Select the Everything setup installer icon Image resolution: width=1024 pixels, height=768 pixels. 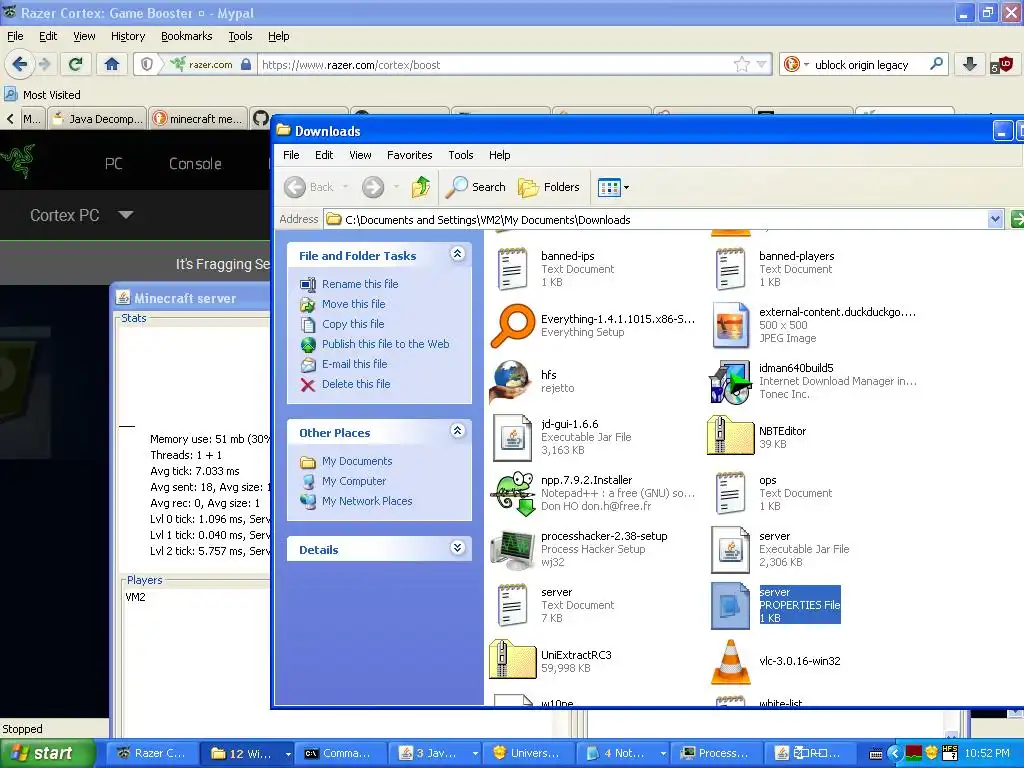click(512, 326)
